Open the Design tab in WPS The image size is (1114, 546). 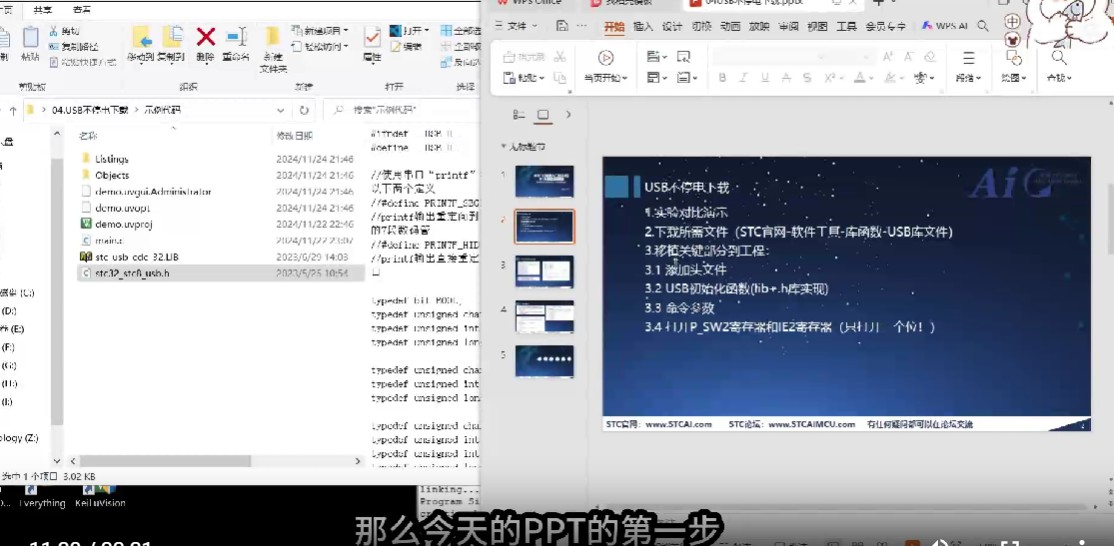click(672, 26)
